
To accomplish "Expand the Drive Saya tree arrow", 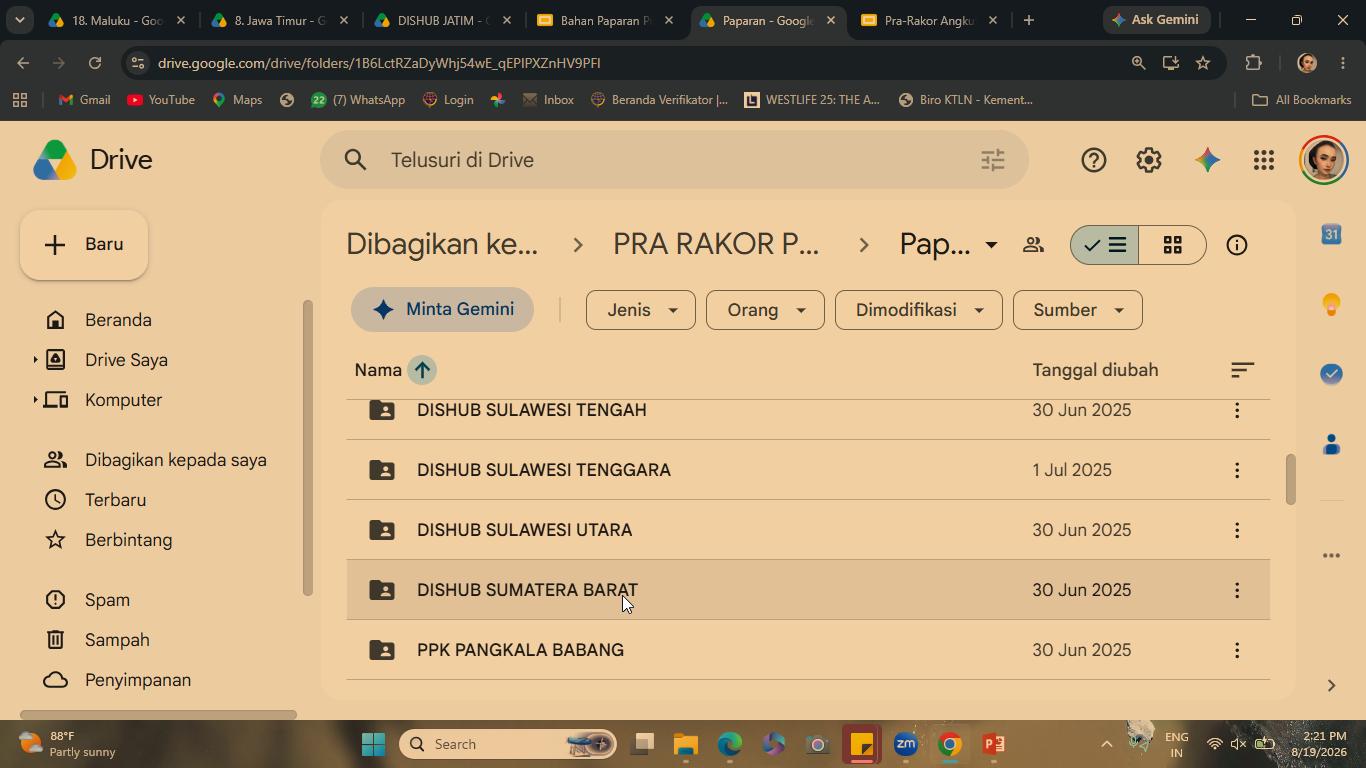I will tap(35, 360).
